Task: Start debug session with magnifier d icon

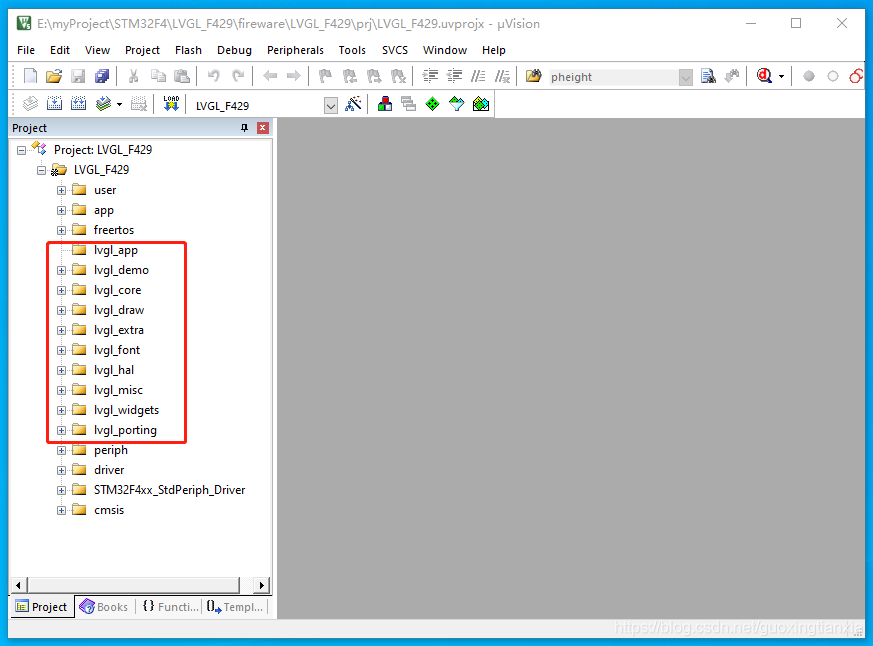Action: click(x=764, y=76)
